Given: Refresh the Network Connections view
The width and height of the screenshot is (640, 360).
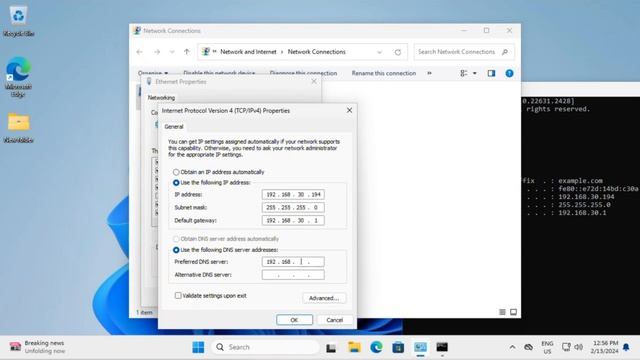Looking at the screenshot, I should pos(398,52).
